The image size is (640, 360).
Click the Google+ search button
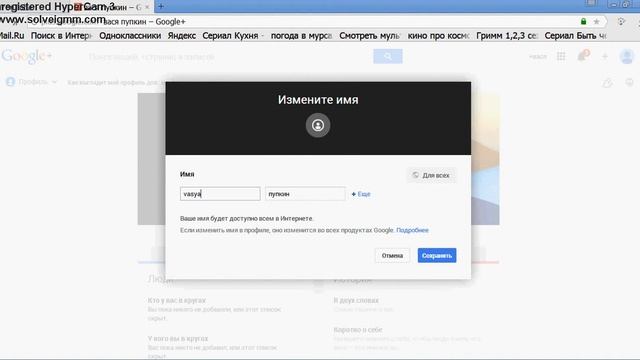click(x=388, y=56)
